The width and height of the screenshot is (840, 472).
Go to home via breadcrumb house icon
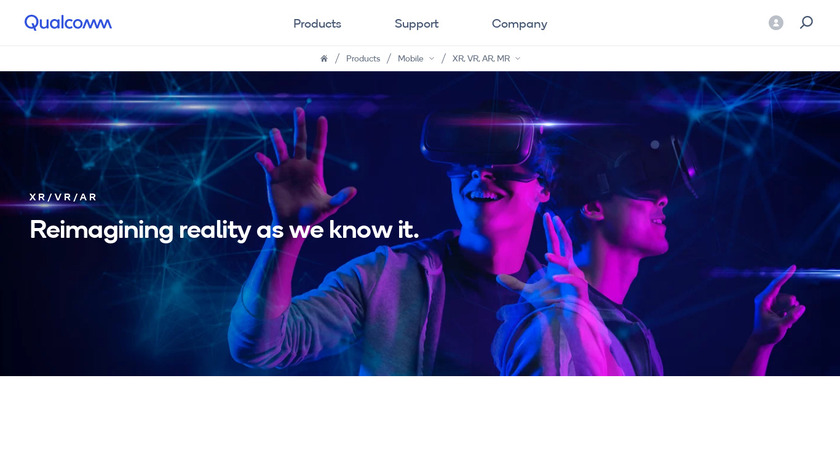[x=324, y=58]
